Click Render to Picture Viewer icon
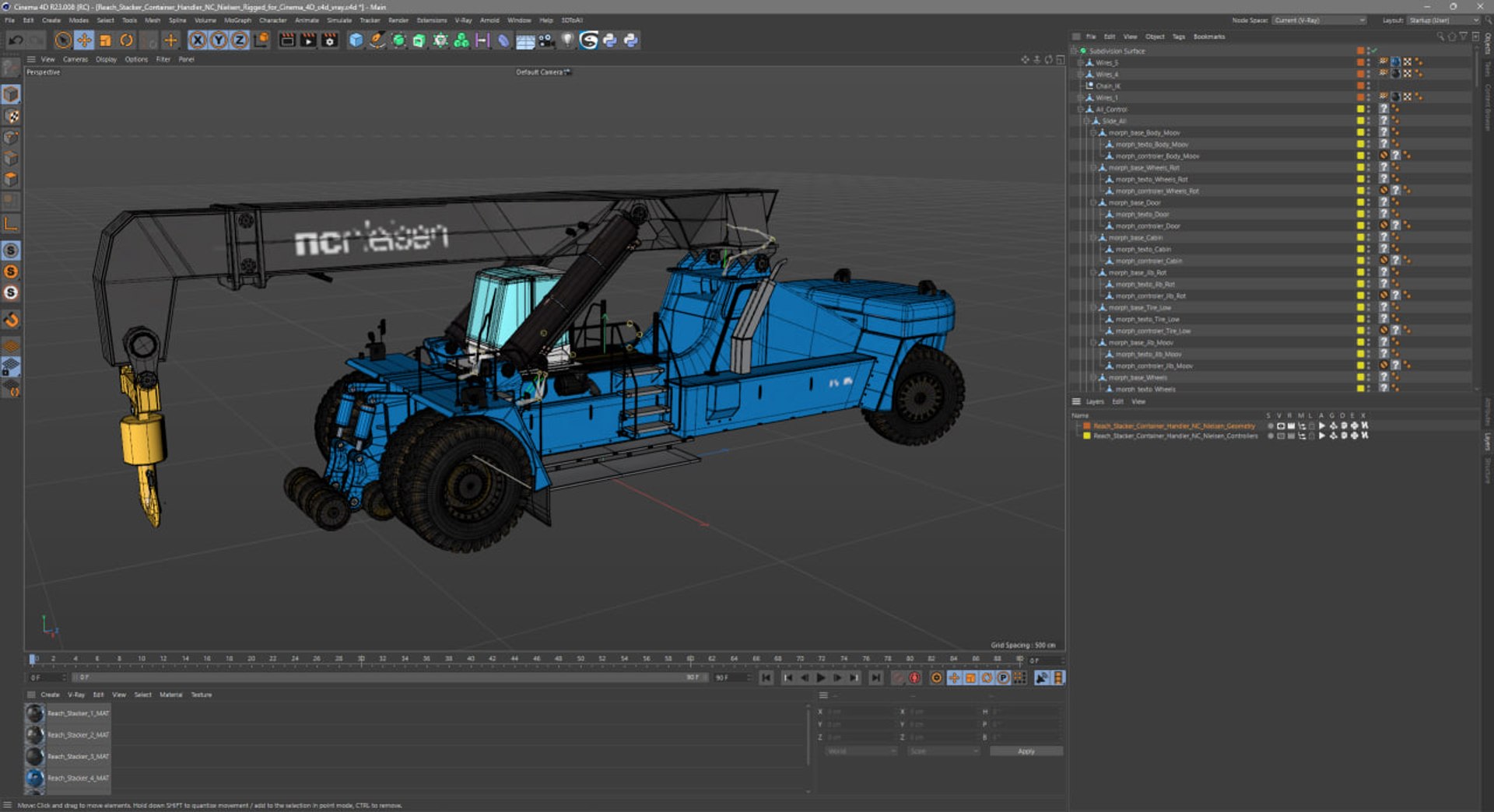Image resolution: width=1494 pixels, height=812 pixels. click(x=308, y=40)
